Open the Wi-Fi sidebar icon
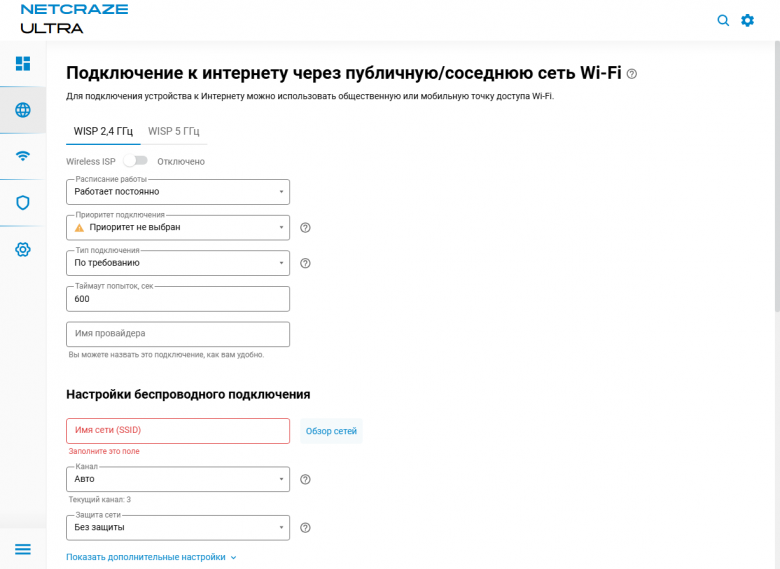 coord(23,156)
